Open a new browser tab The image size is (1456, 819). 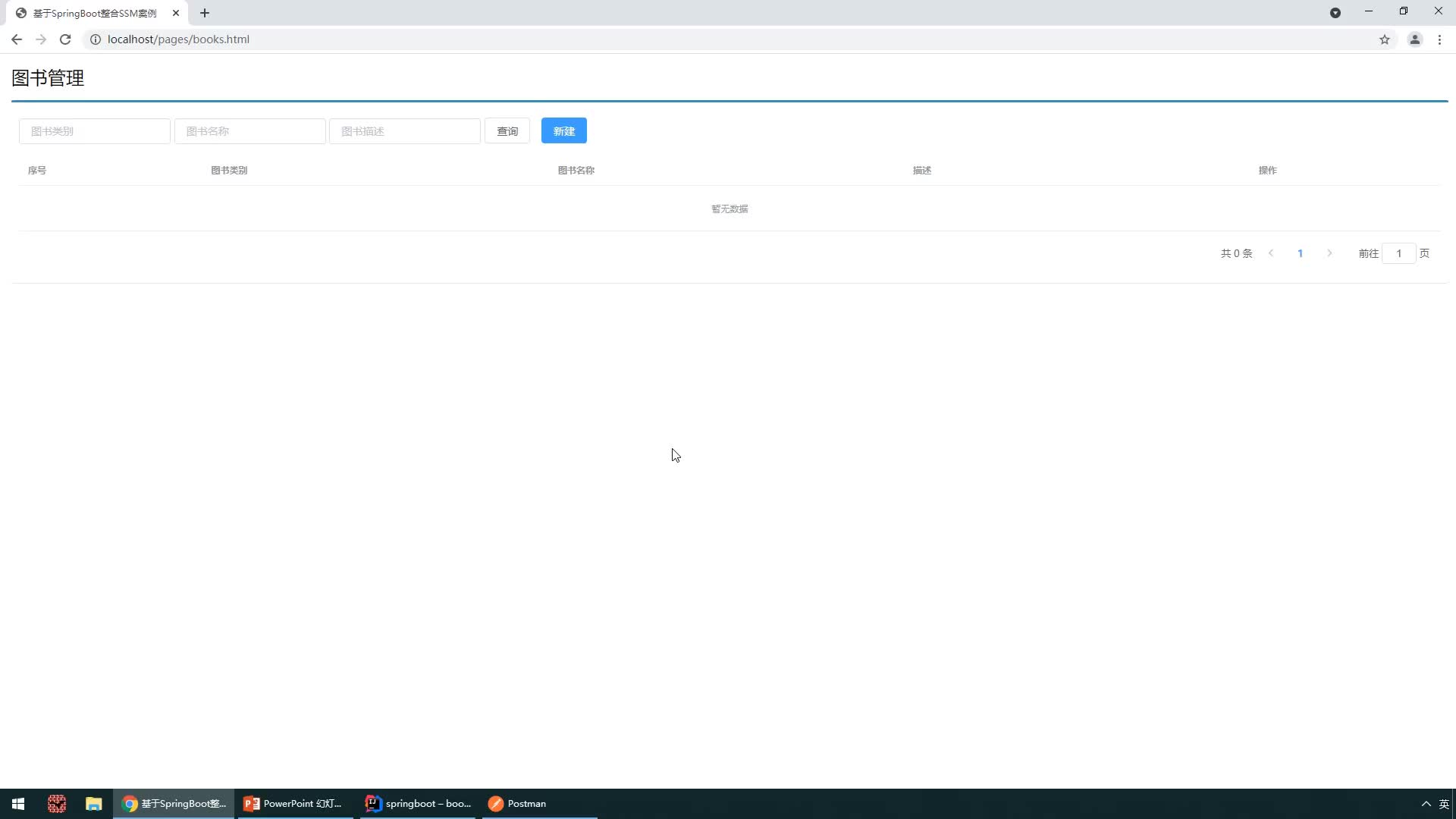pos(205,13)
